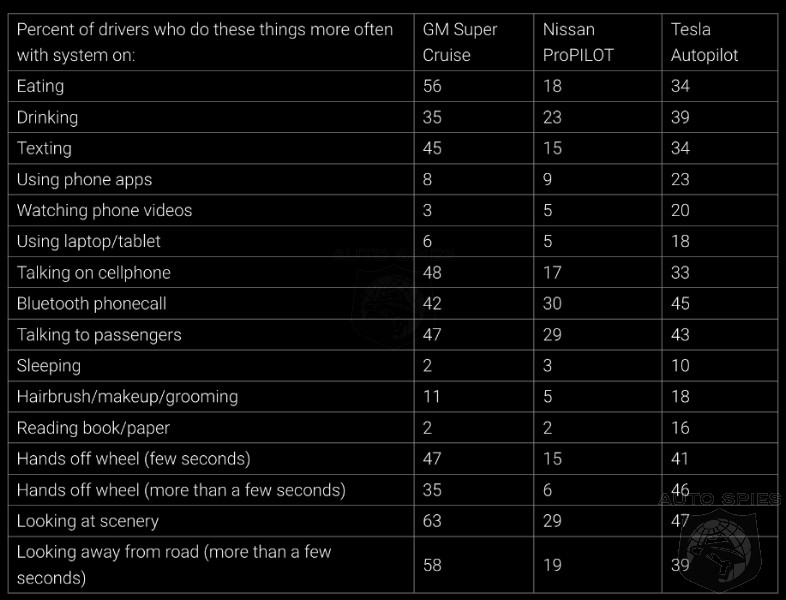The width and height of the screenshot is (786, 600).
Task: Select the GM Super Cruise column header
Action: point(460,42)
